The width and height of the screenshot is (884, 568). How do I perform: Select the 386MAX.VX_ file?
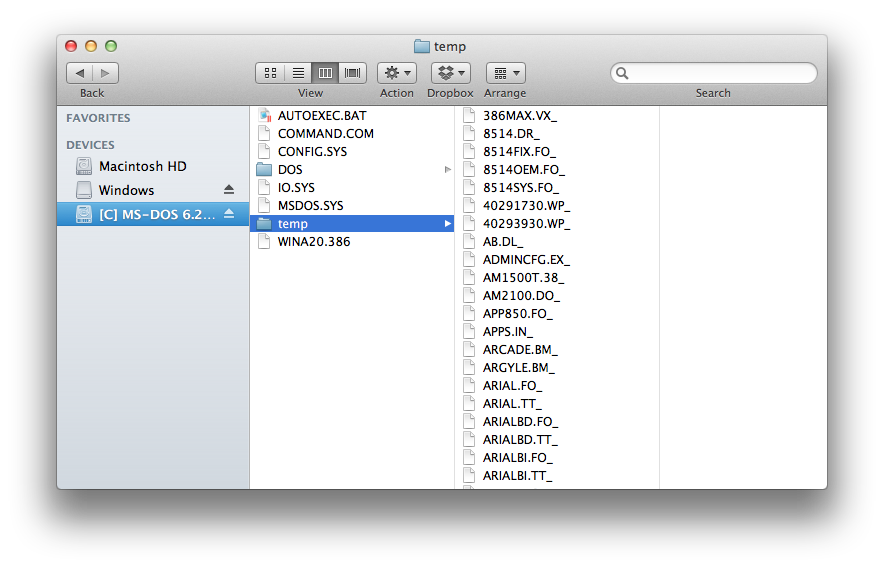point(557,116)
